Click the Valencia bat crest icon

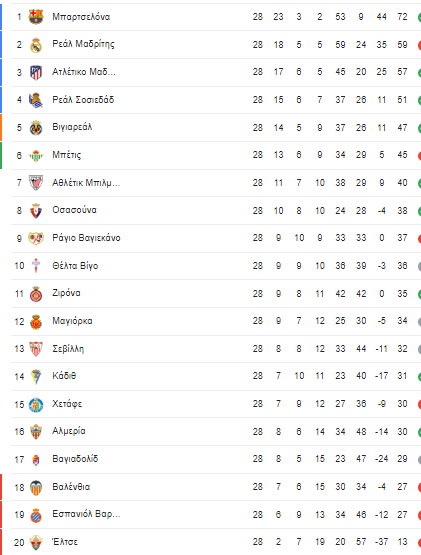tap(36, 487)
